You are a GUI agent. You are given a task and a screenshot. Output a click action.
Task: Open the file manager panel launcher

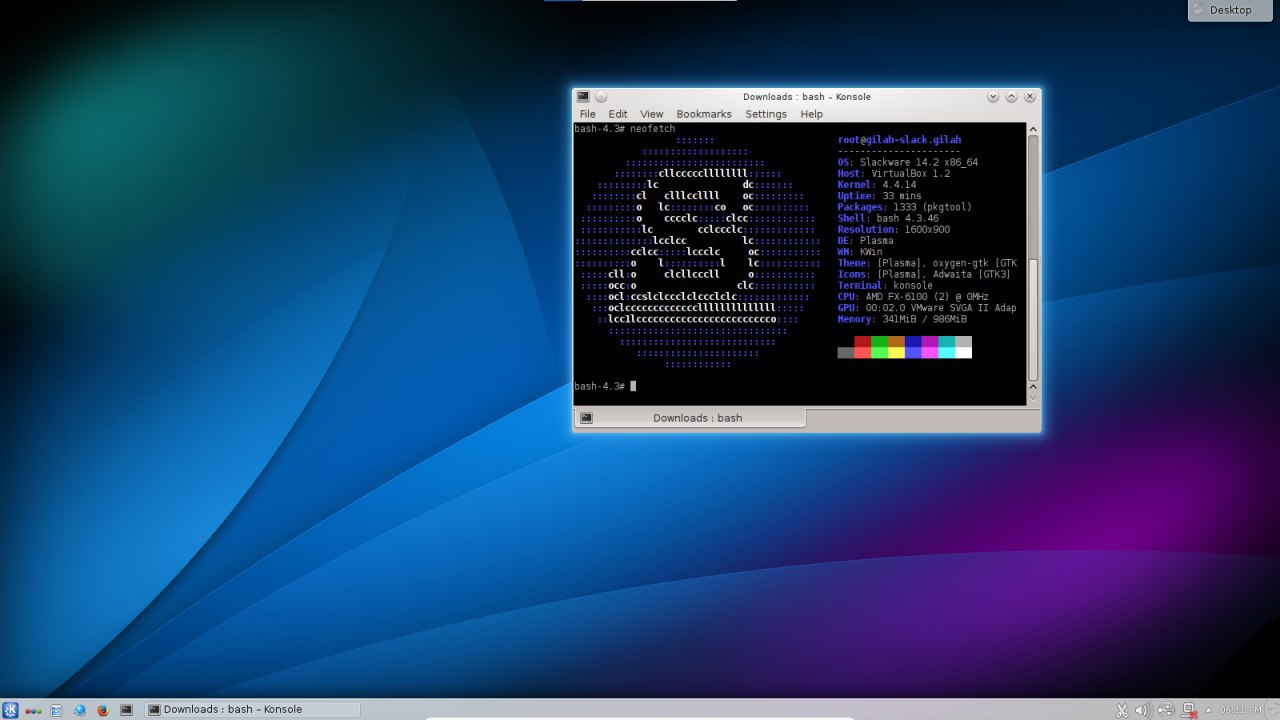[56, 710]
